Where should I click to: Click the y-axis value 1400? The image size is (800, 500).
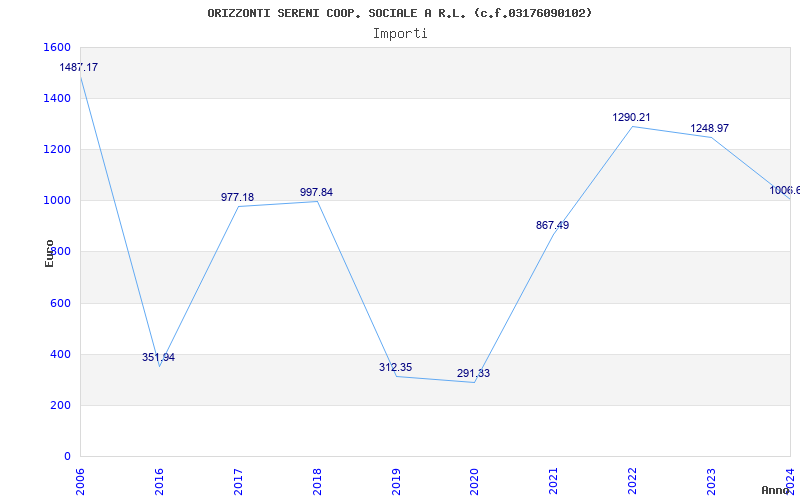pos(57,98)
